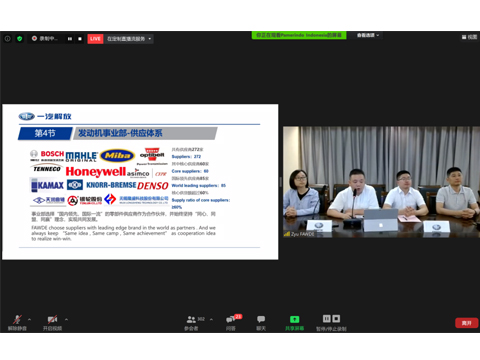
Task: Click the red Leave meeting button
Action: pyautogui.click(x=467, y=323)
